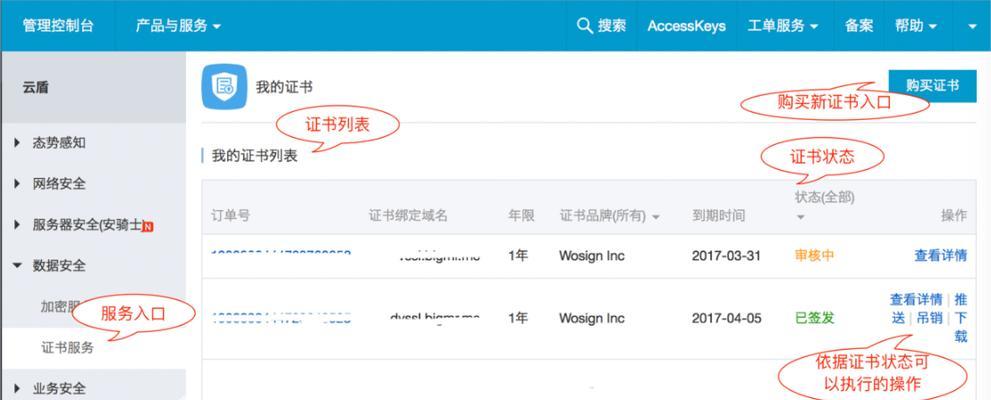Click the 购买证书 button
This screenshot has width=991, height=400.
(932, 86)
